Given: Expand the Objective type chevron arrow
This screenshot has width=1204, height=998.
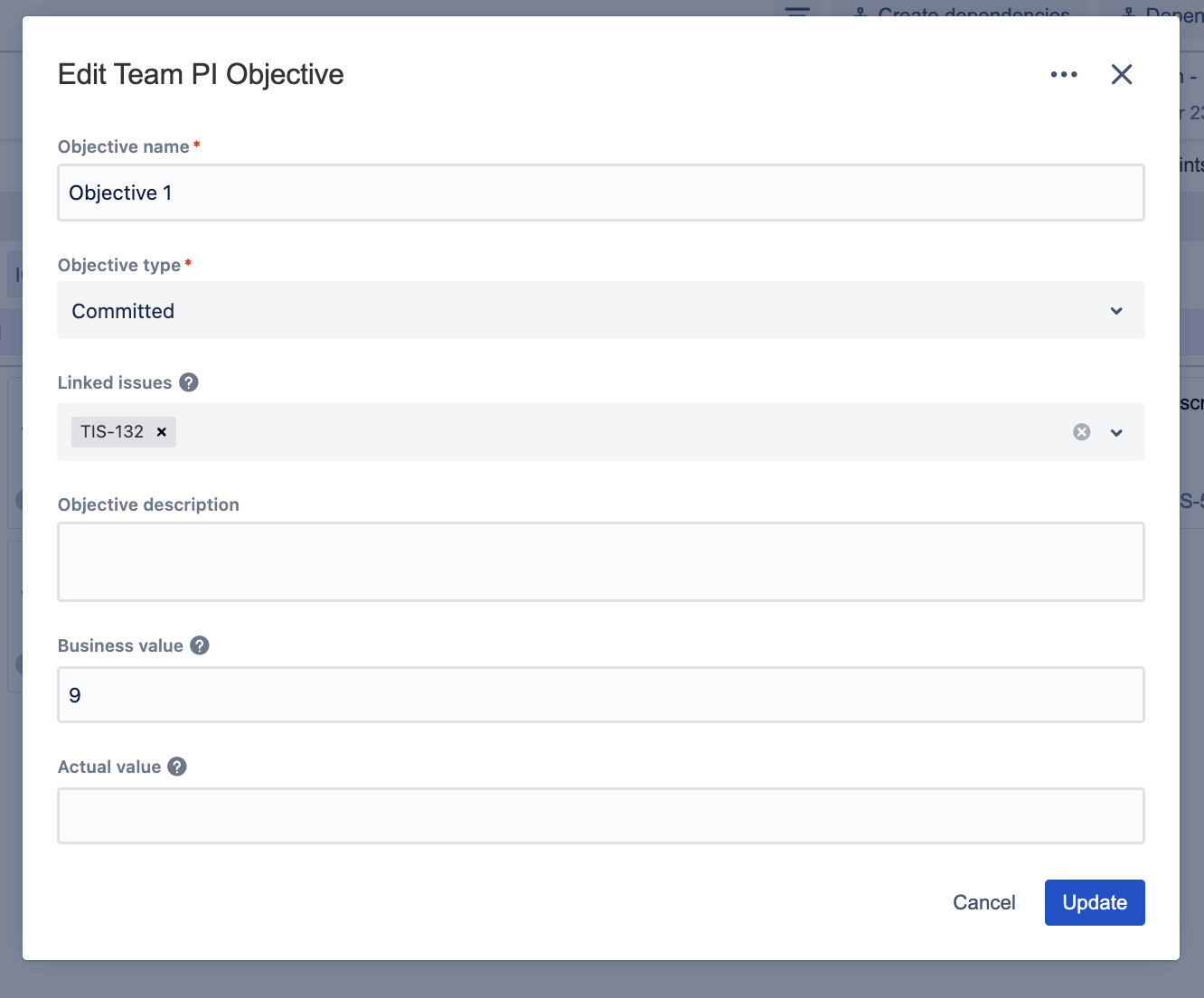Looking at the screenshot, I should (x=1116, y=311).
